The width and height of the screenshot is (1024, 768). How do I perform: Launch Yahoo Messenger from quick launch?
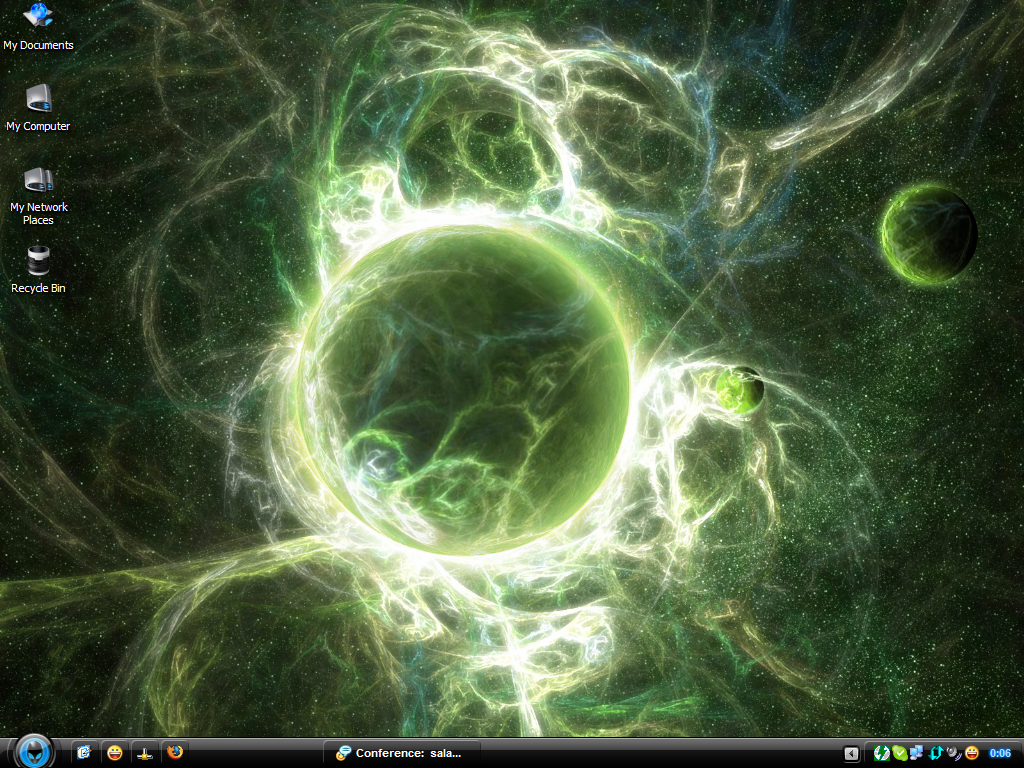click(115, 753)
